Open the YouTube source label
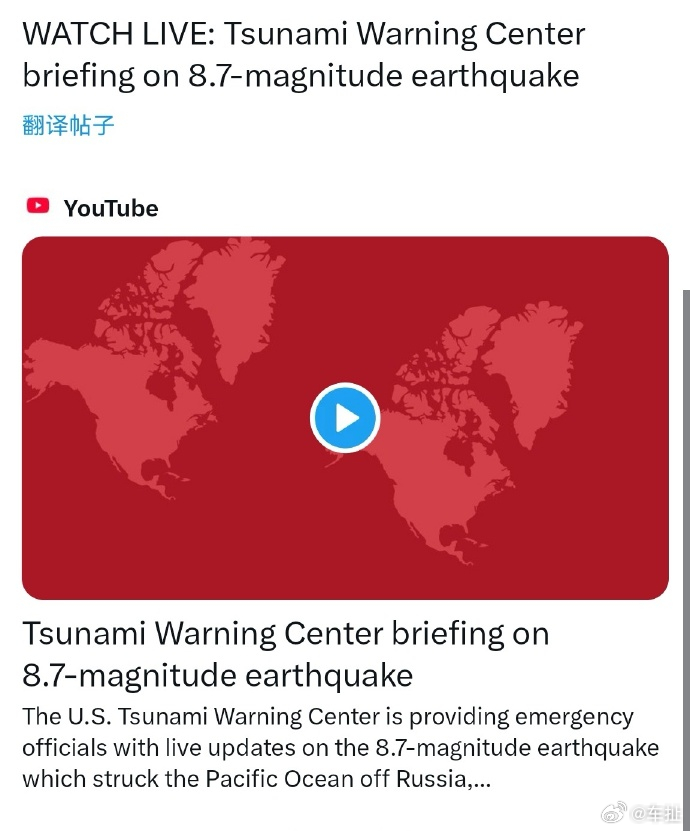This screenshot has width=690, height=831. click(111, 208)
